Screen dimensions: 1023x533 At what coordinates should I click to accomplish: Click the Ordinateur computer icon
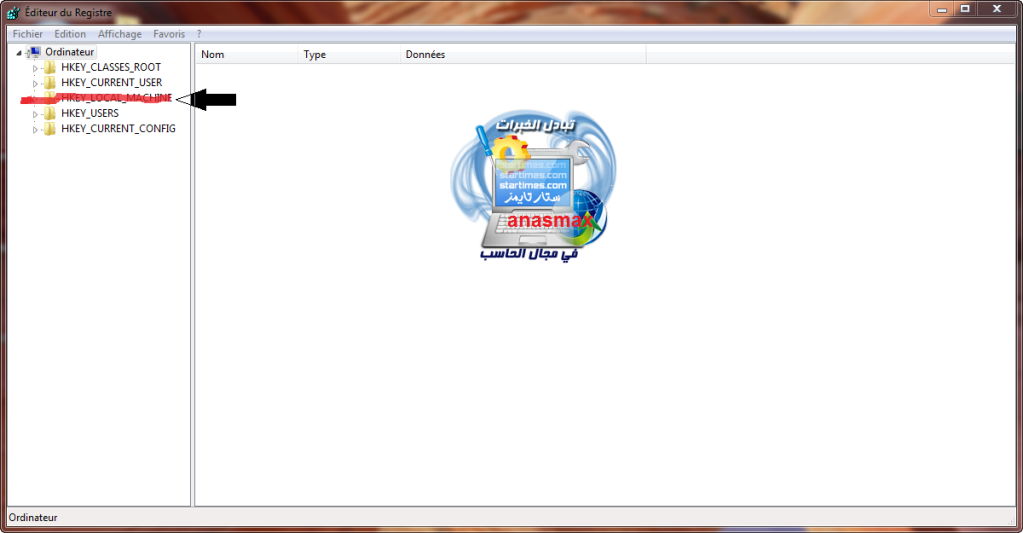tap(33, 52)
